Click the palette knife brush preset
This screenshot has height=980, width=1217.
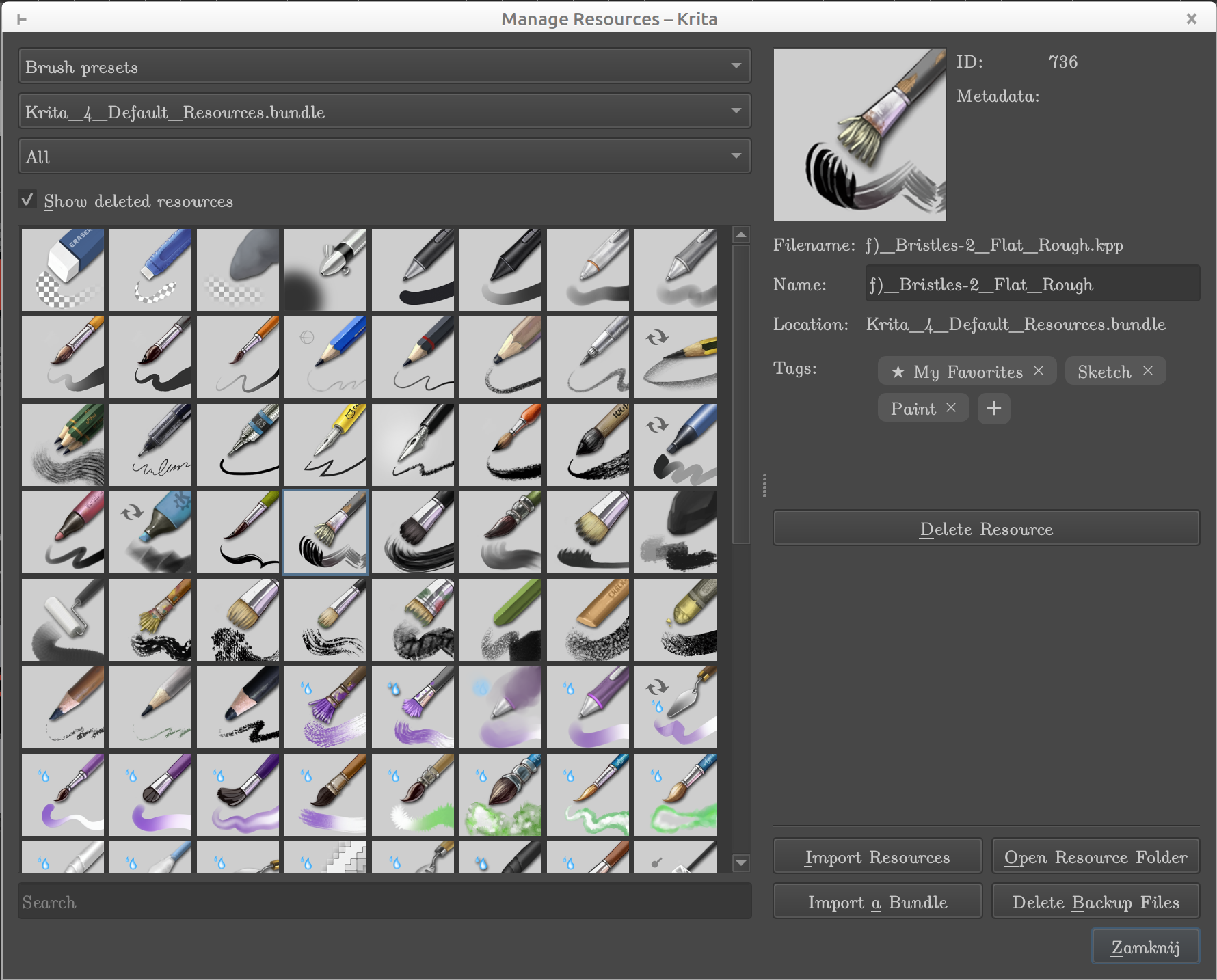676,707
